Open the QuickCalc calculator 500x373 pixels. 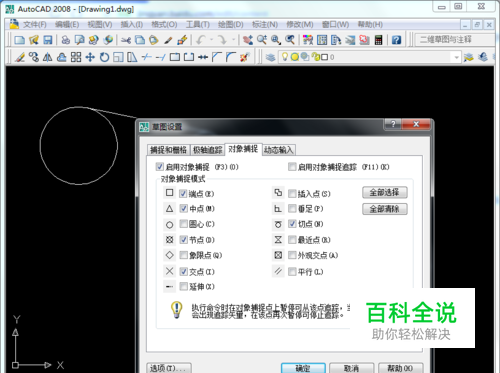tap(378, 40)
